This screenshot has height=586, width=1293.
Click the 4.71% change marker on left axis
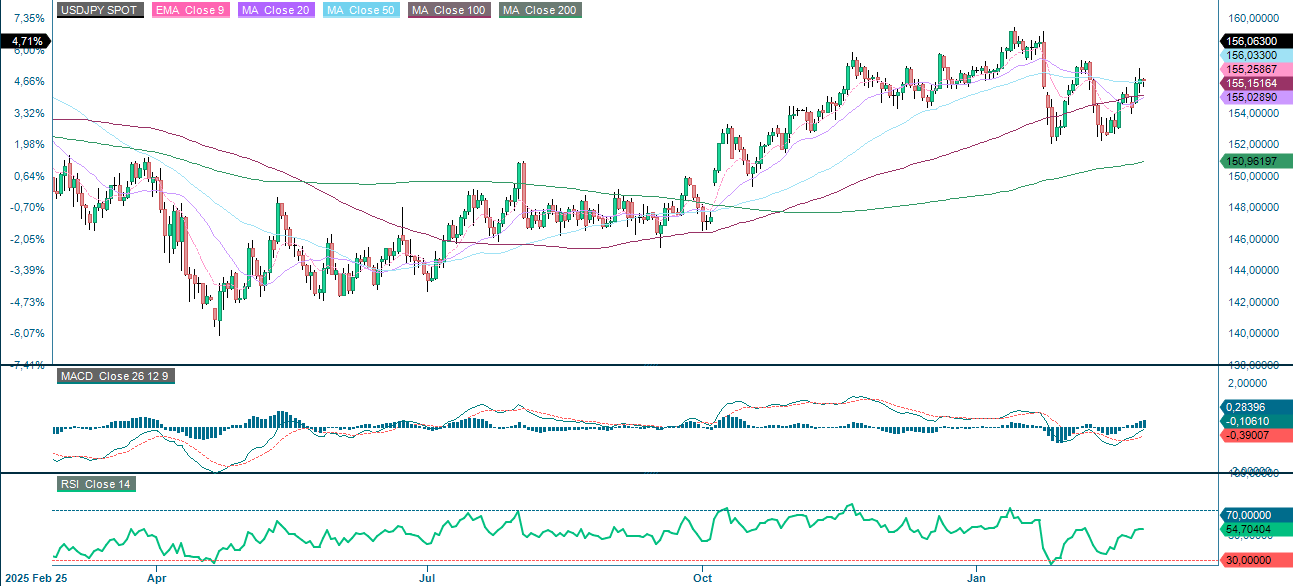tap(23, 42)
